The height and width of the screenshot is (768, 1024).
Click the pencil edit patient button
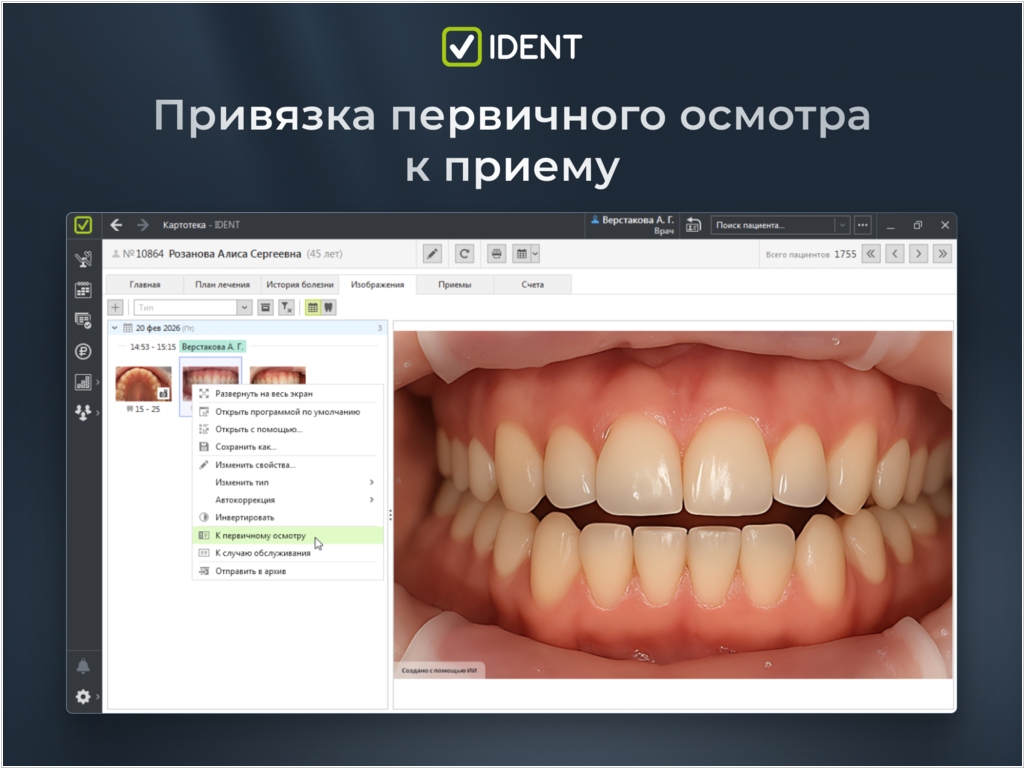[432, 254]
